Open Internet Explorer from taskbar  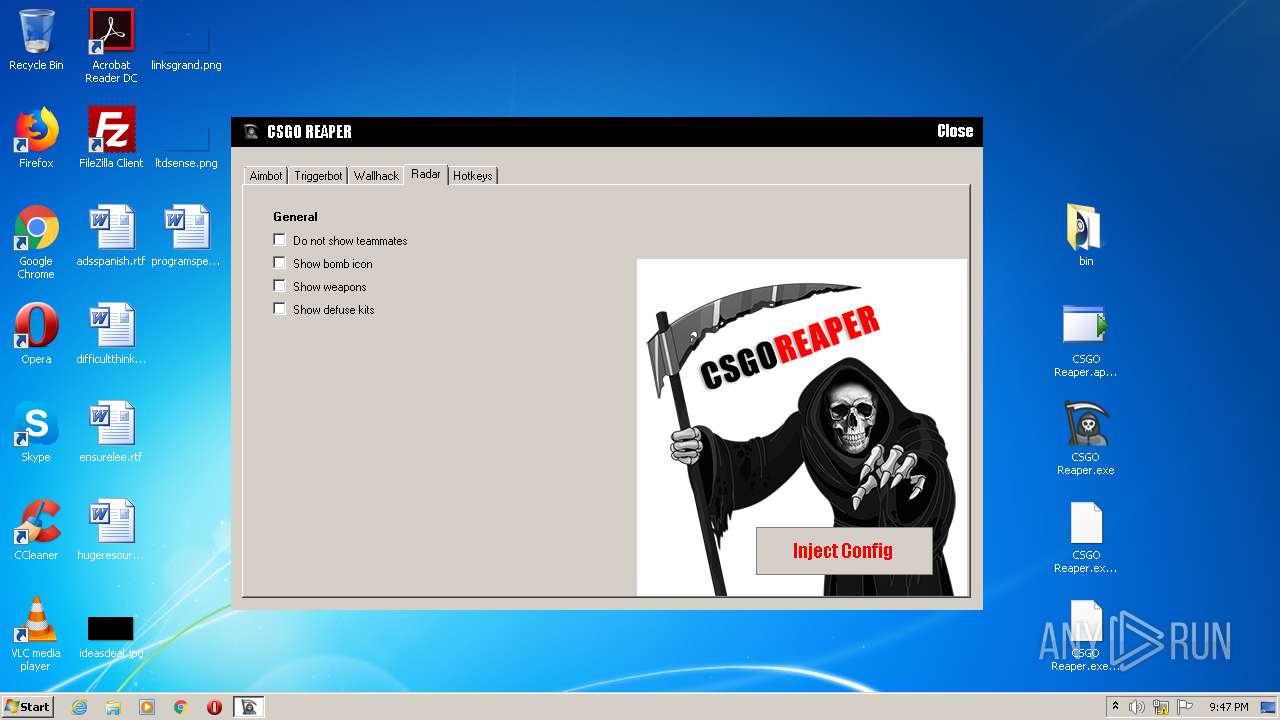point(79,707)
